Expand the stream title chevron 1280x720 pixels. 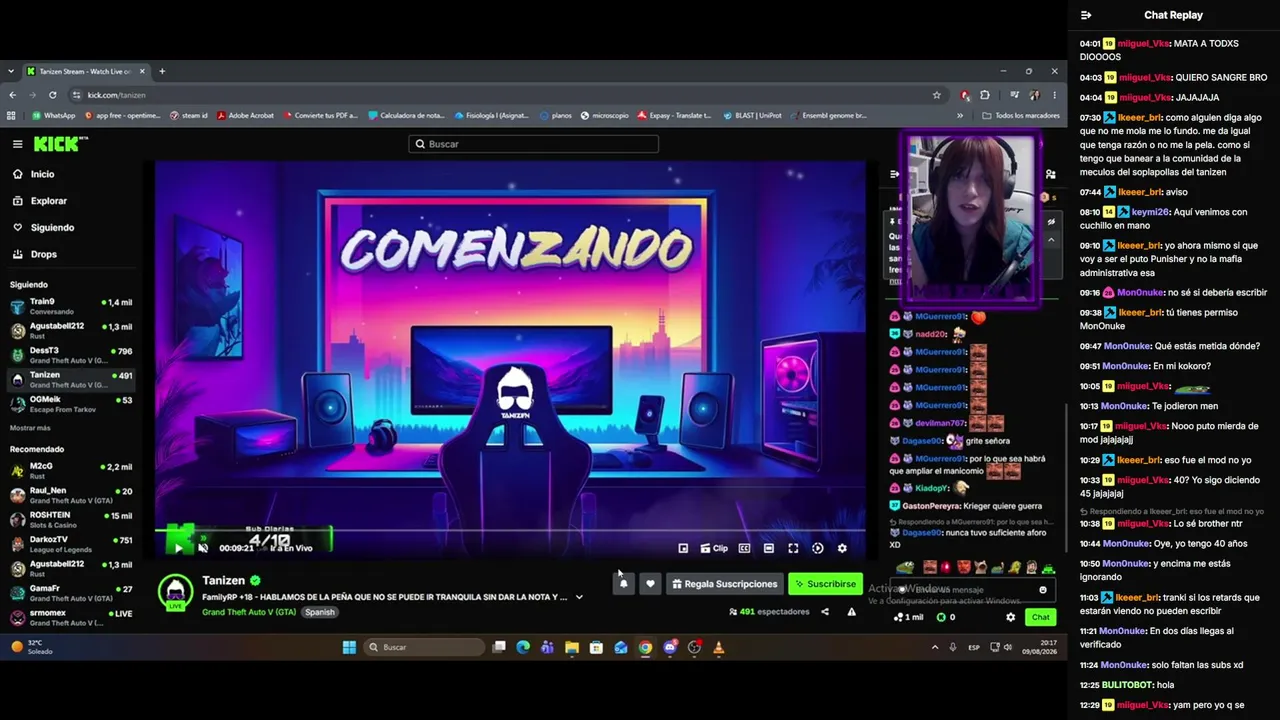[579, 597]
